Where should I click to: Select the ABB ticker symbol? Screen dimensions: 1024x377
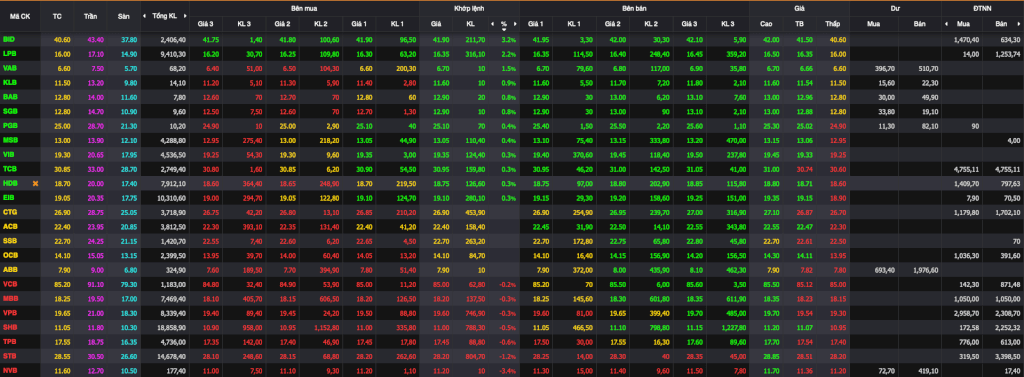[10, 269]
